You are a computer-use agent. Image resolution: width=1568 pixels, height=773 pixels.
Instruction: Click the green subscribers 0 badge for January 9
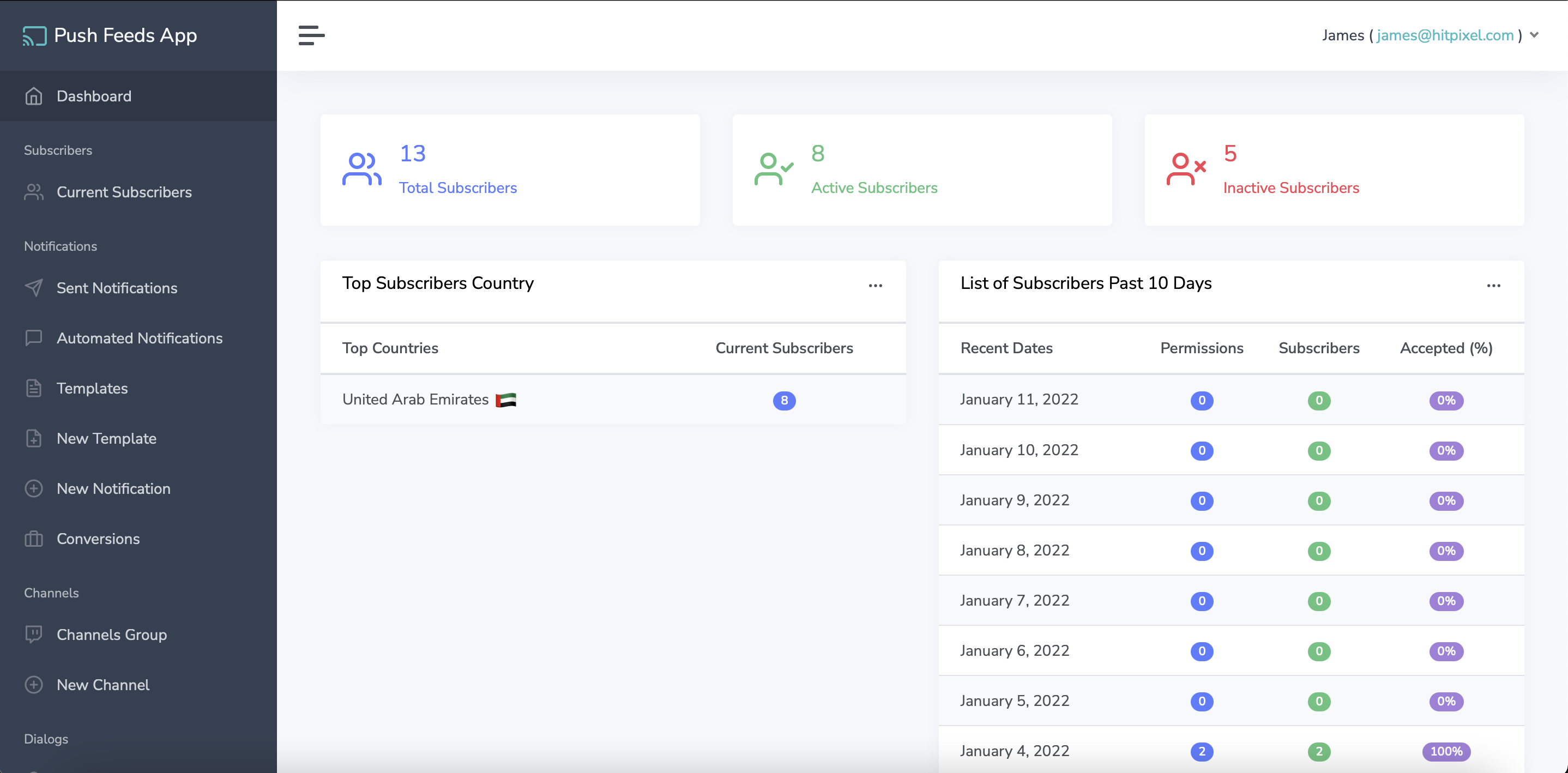pyautogui.click(x=1319, y=501)
